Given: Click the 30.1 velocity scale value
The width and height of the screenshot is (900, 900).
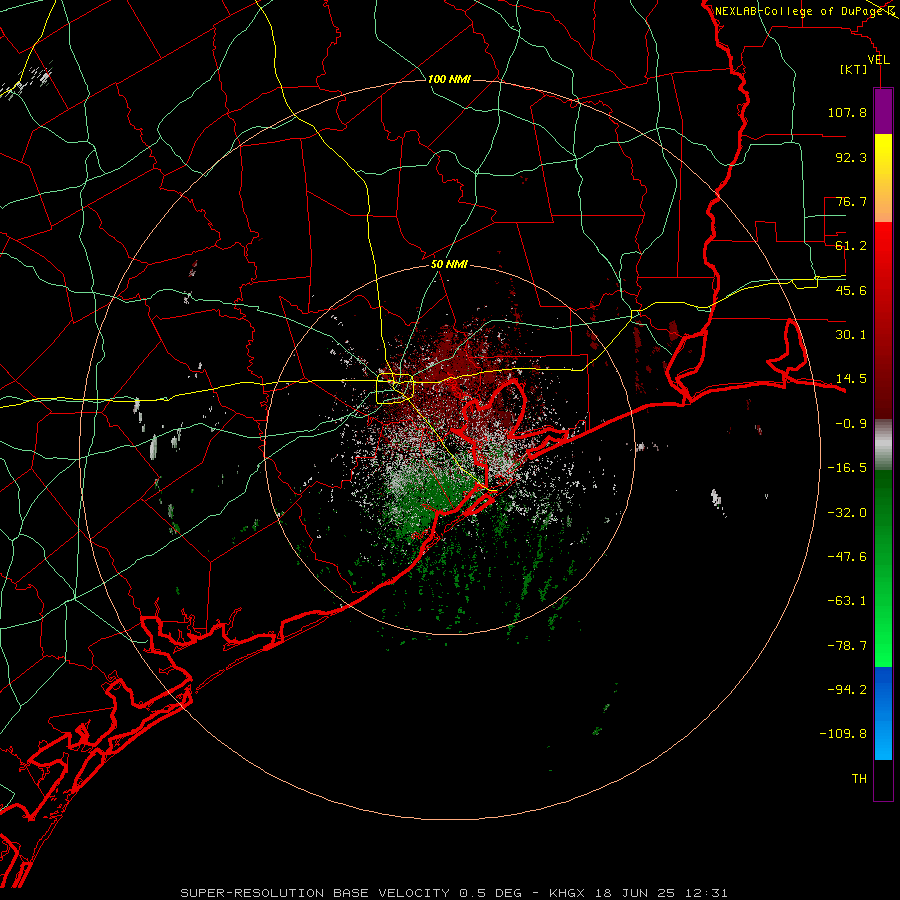Looking at the screenshot, I should point(851,335).
